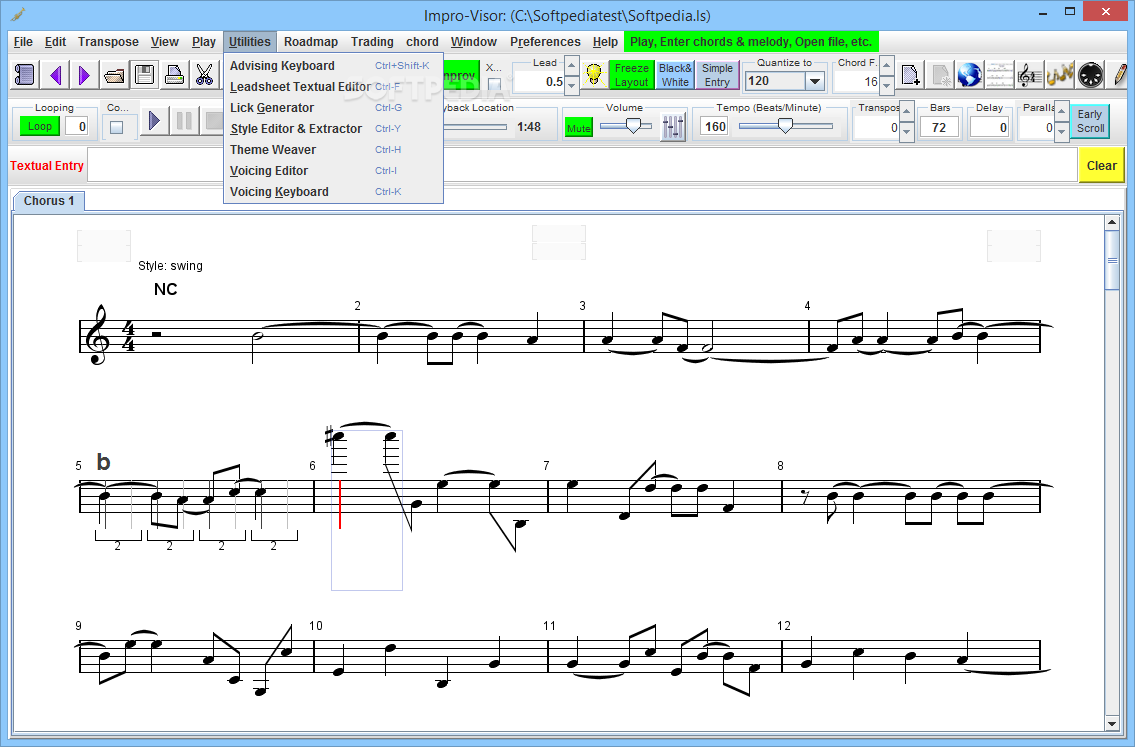Viewport: 1135px width, 747px height.
Task: Choose Lick Generator from the menu
Action: point(333,108)
